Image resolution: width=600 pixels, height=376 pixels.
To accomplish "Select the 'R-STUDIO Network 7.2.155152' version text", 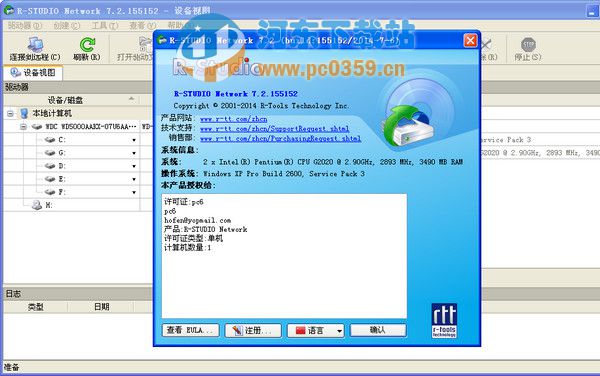I will point(236,94).
